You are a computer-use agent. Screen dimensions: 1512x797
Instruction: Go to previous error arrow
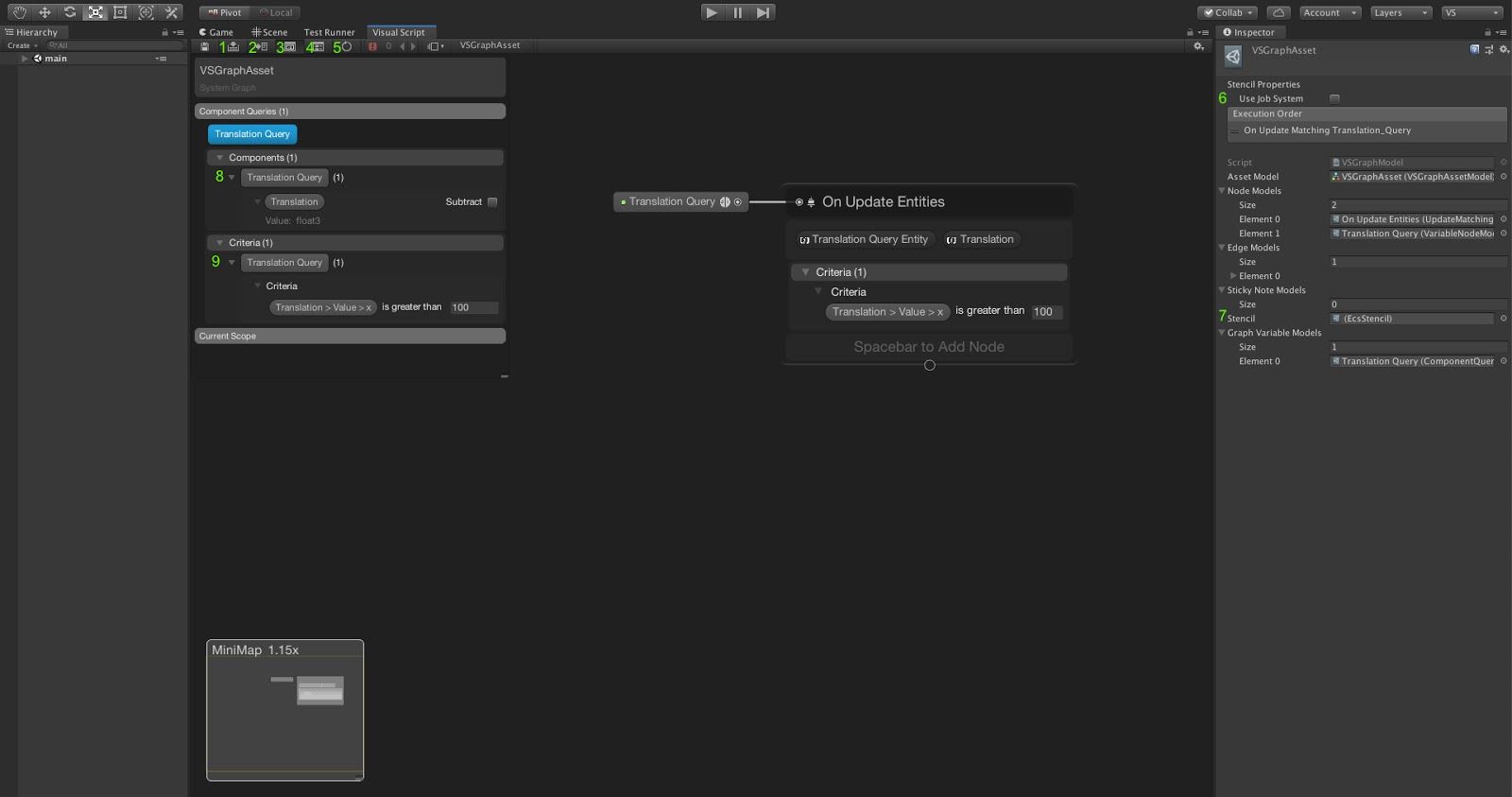pos(403,45)
